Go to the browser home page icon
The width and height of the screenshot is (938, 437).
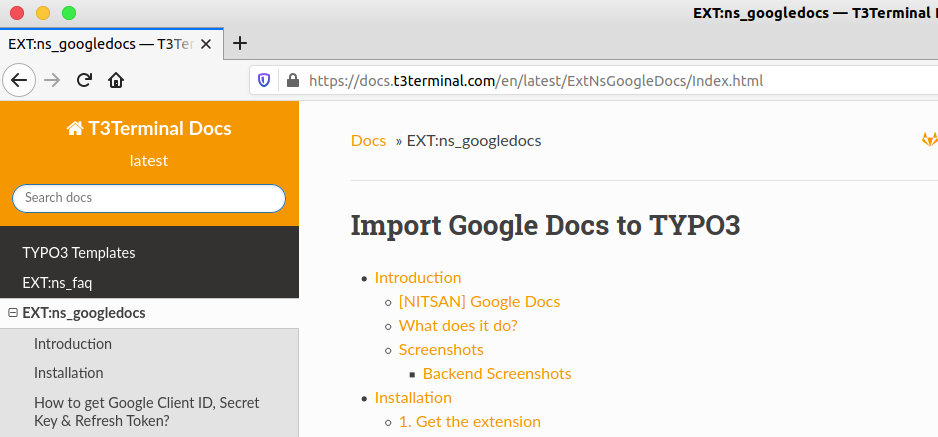pyautogui.click(x=116, y=80)
